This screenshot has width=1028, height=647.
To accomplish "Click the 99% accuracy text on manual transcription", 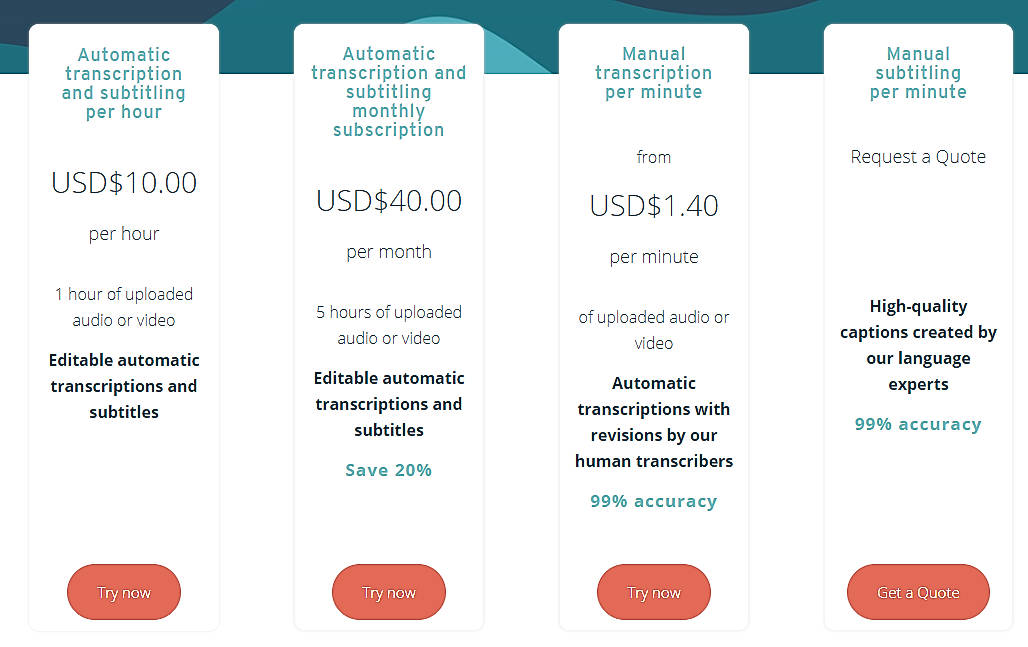I will tap(653, 501).
